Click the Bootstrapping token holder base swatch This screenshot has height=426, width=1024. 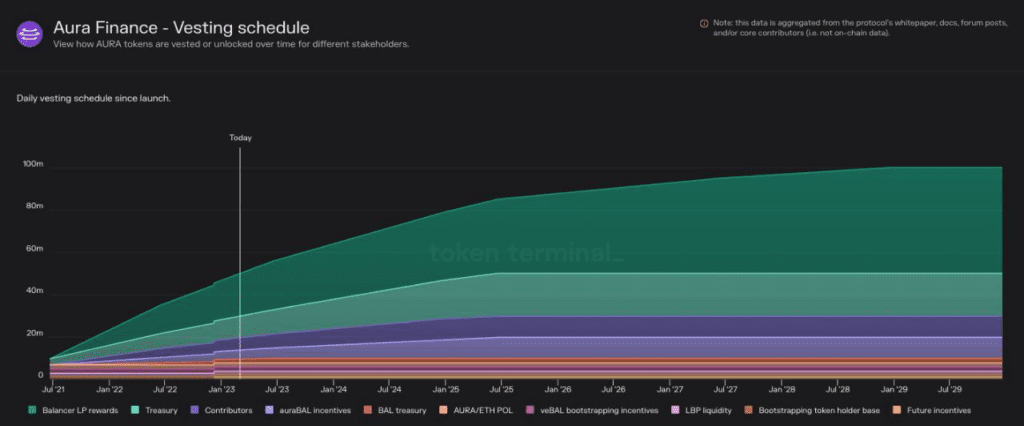pyautogui.click(x=748, y=410)
